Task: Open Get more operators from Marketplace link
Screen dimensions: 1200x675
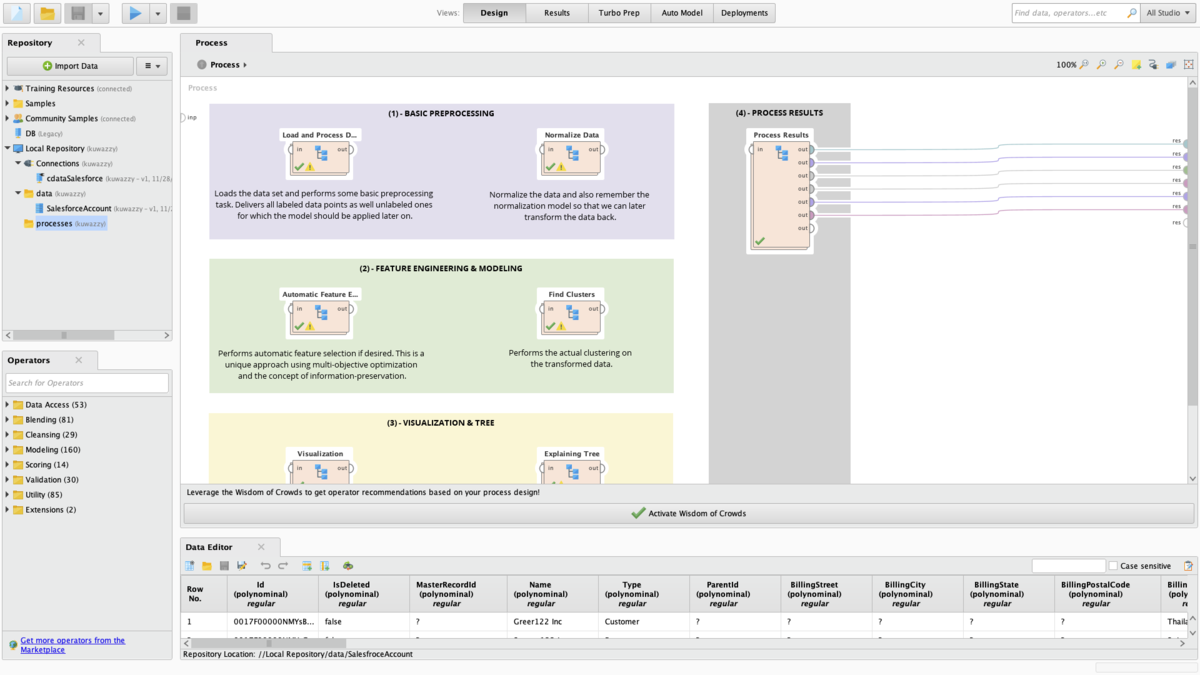Action: [x=72, y=645]
